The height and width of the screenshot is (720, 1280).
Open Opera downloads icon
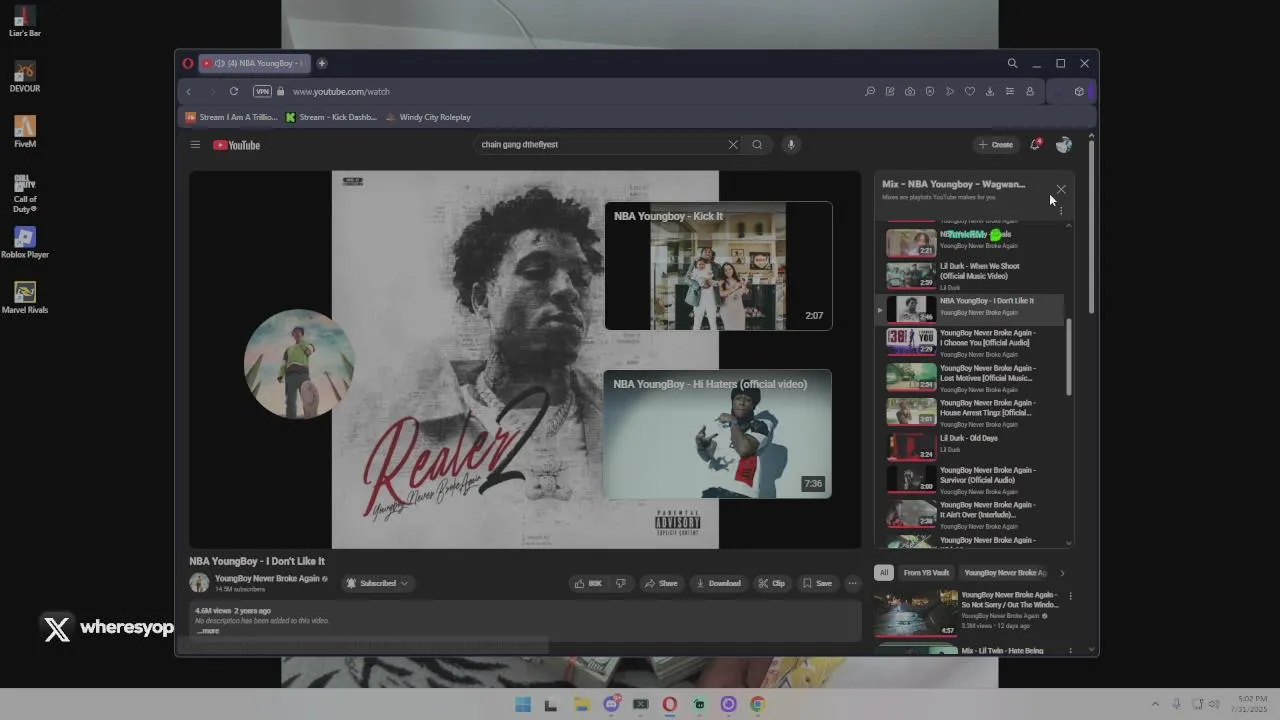point(989,91)
